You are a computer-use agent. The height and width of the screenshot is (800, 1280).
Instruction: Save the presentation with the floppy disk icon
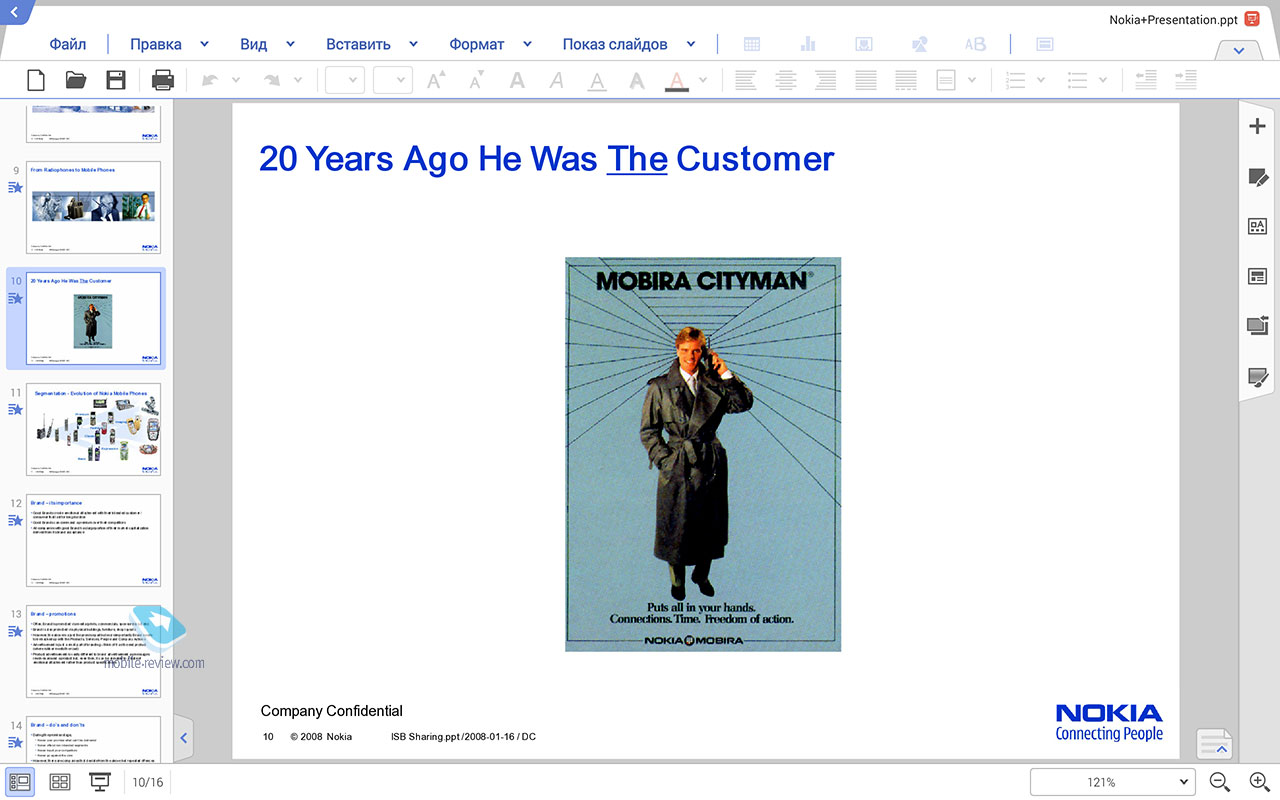coord(116,80)
